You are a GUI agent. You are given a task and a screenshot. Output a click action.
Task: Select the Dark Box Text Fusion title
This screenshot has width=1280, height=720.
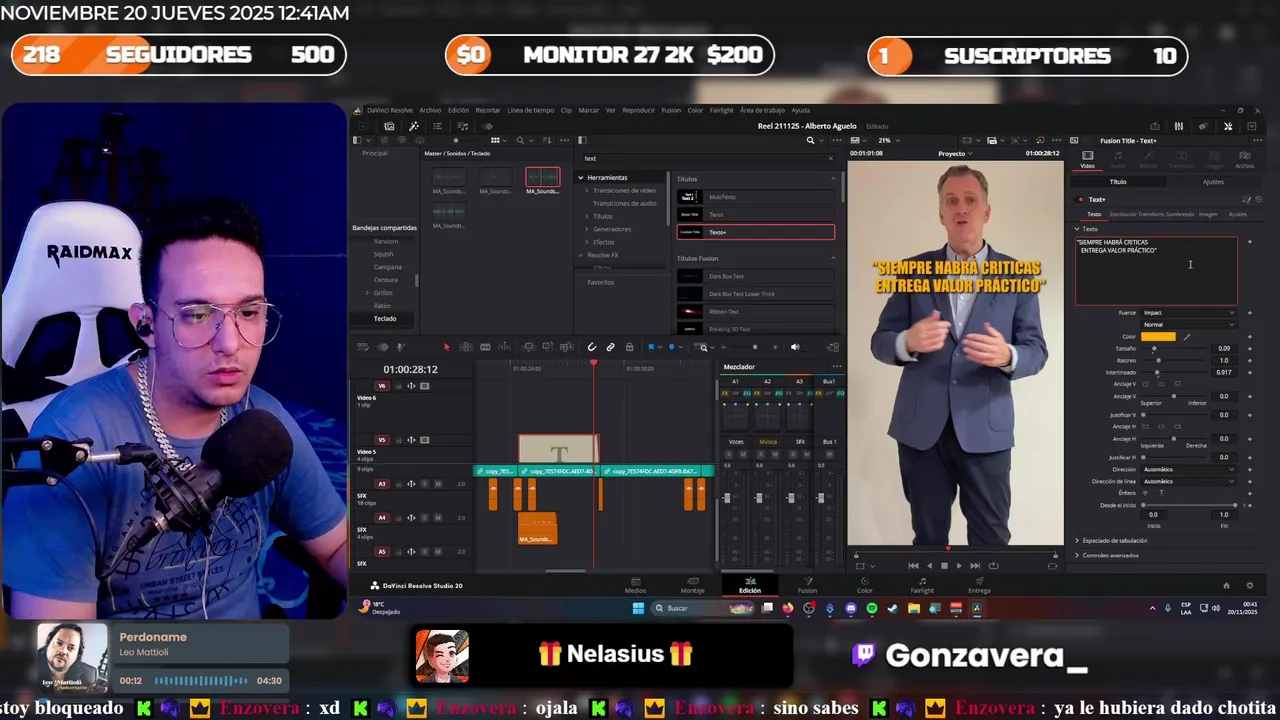[x=755, y=276]
